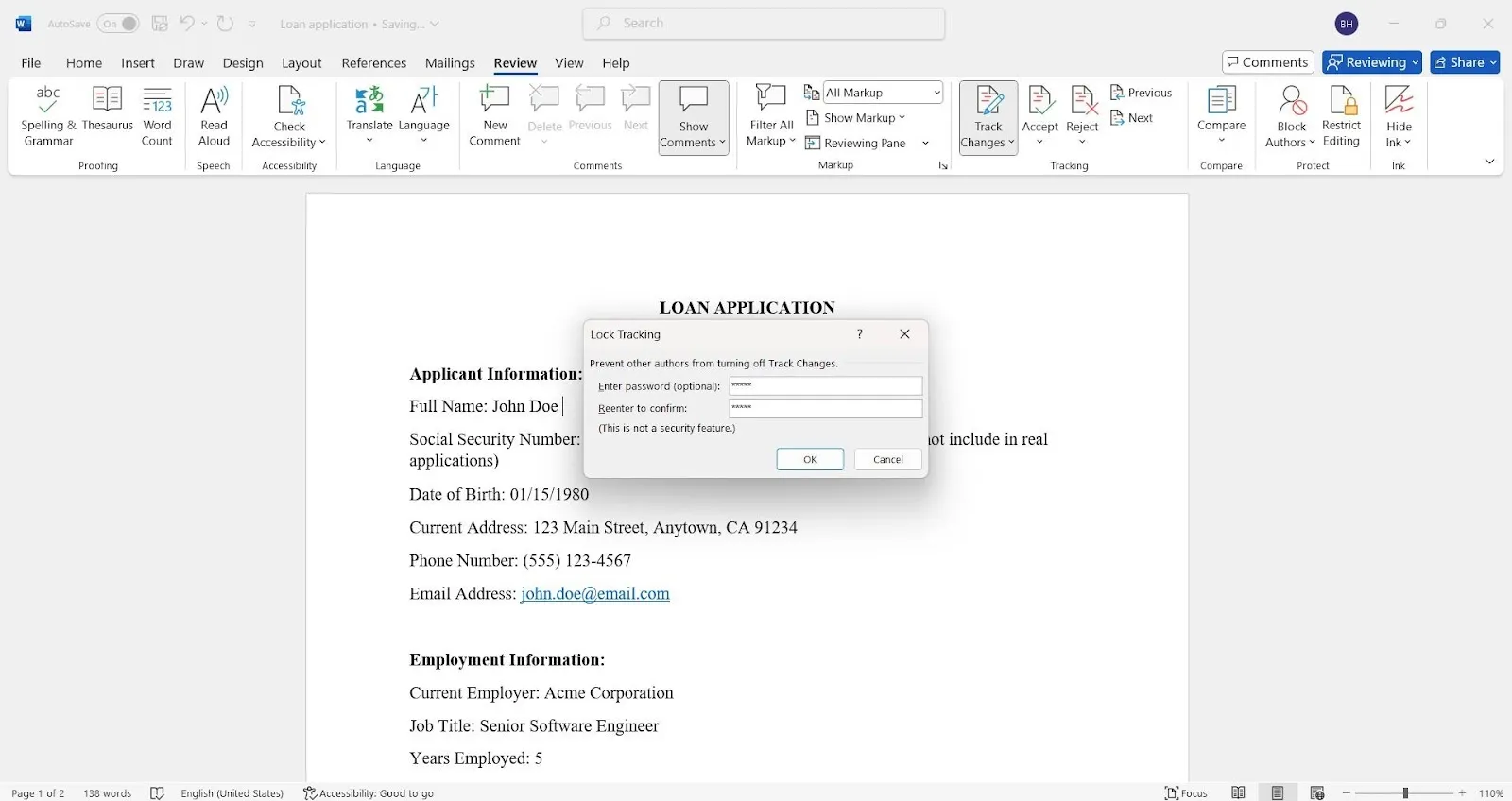The height and width of the screenshot is (801, 1512).
Task: Collapse the ribbon with chevron
Action: coord(1489,162)
